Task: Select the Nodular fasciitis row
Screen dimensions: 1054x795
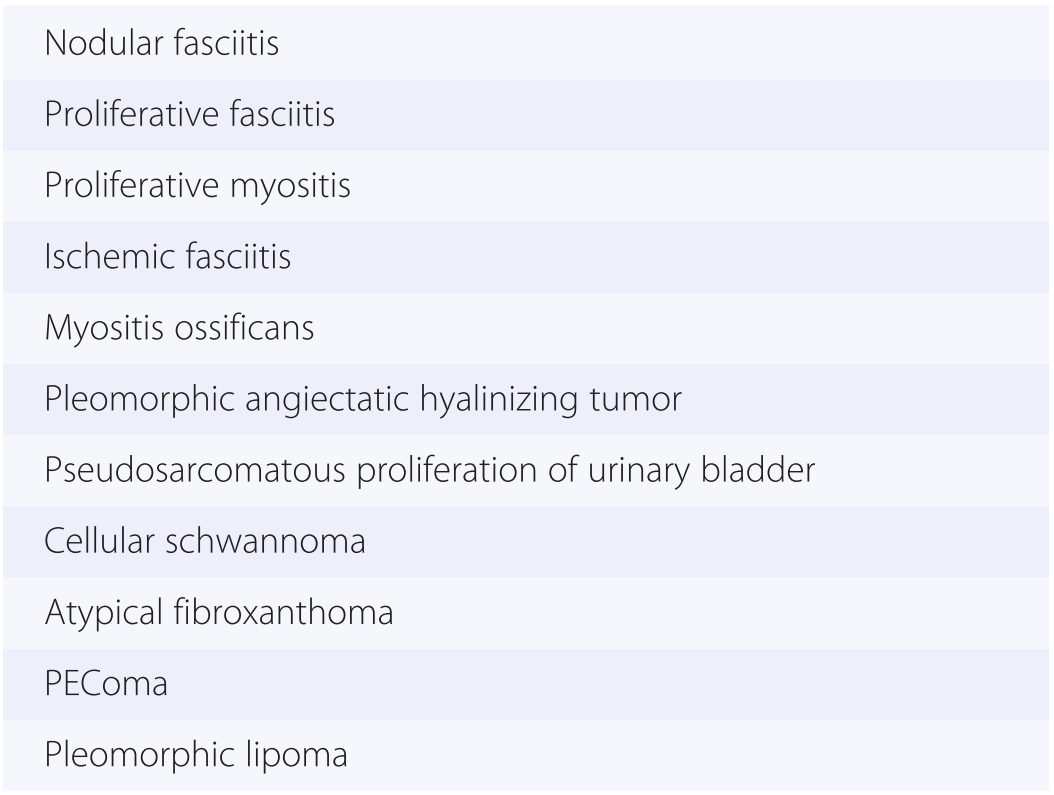Action: [161, 45]
